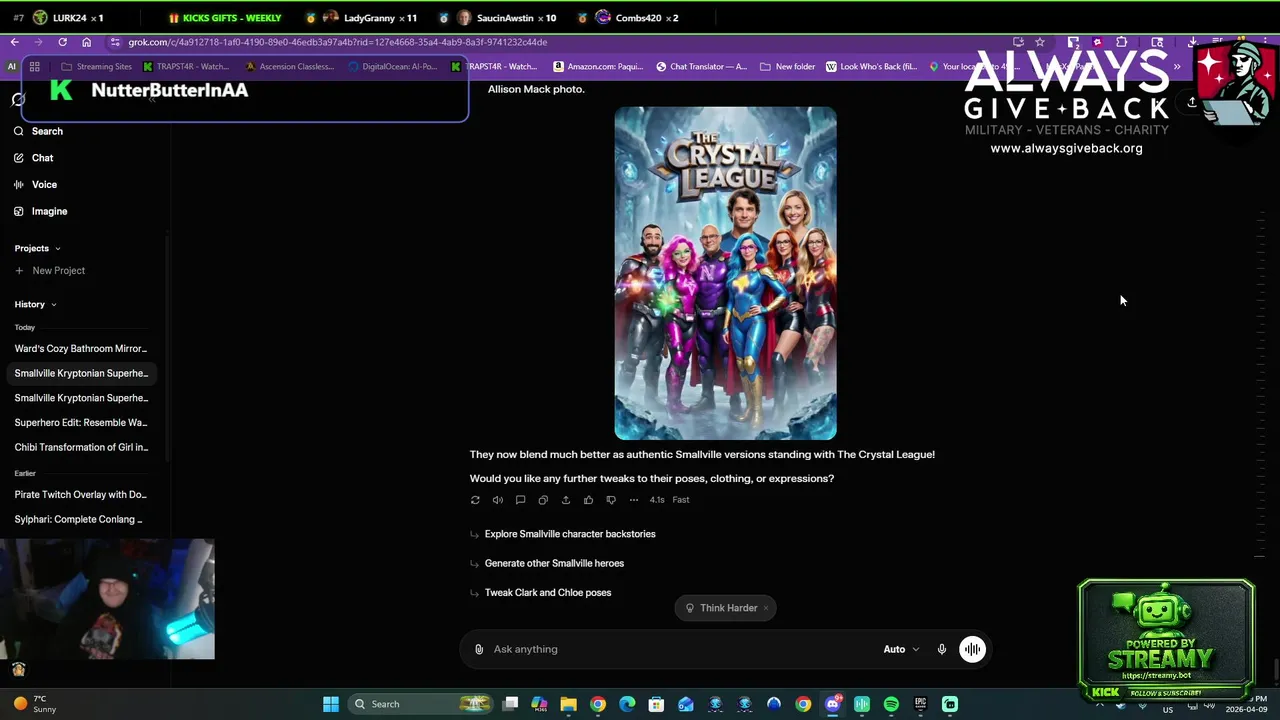Viewport: 1280px width, 720px height.
Task: Open the 'Streaming Sites' bookmark folder
Action: click(x=96, y=67)
